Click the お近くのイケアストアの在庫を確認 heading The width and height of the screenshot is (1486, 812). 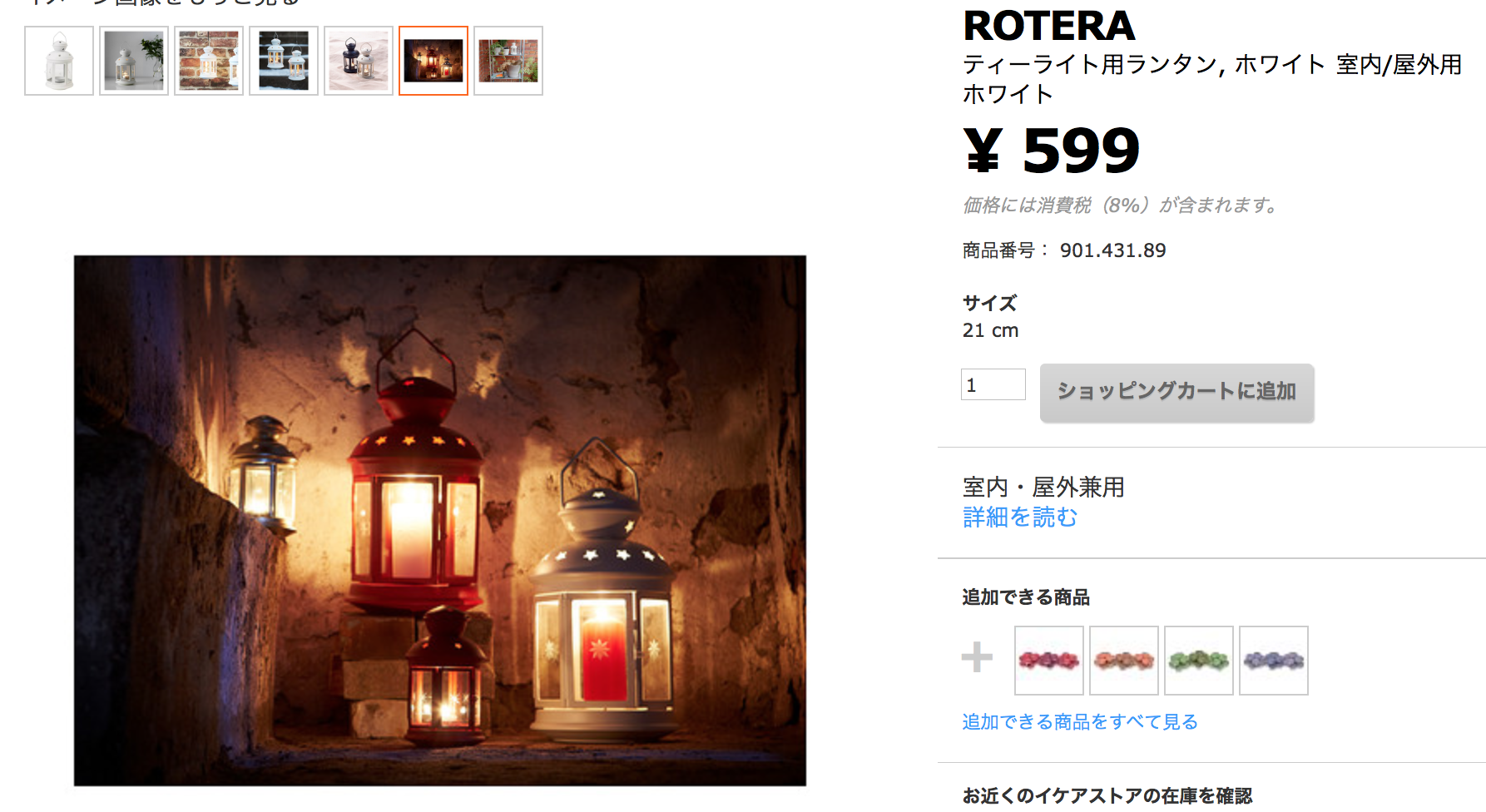(x=1107, y=796)
